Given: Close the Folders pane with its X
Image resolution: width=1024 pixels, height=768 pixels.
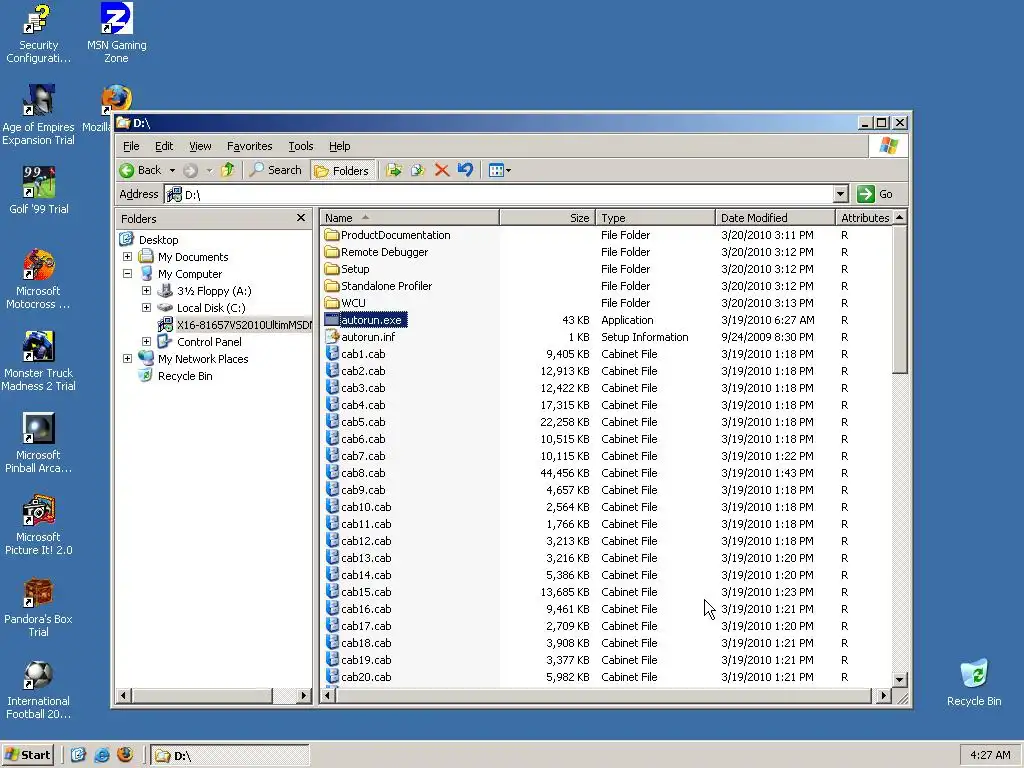Looking at the screenshot, I should tap(300, 218).
